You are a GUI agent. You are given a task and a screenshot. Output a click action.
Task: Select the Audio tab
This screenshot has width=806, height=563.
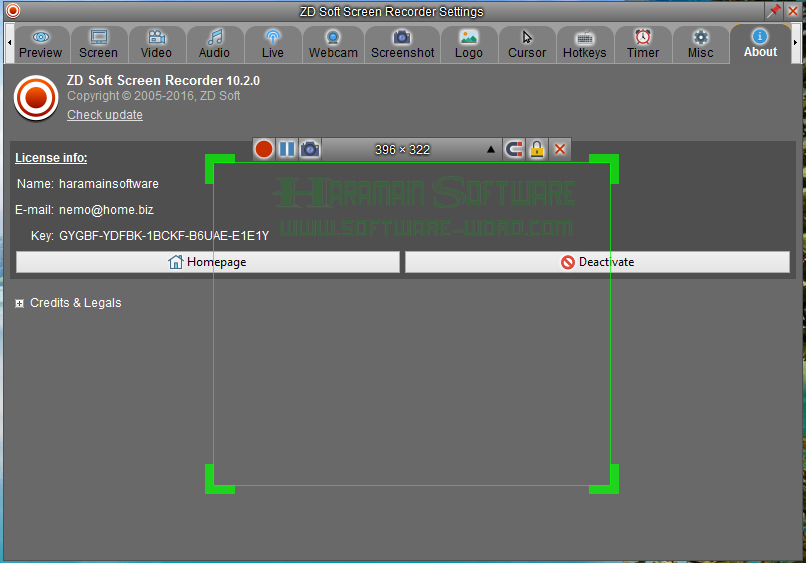pos(214,45)
